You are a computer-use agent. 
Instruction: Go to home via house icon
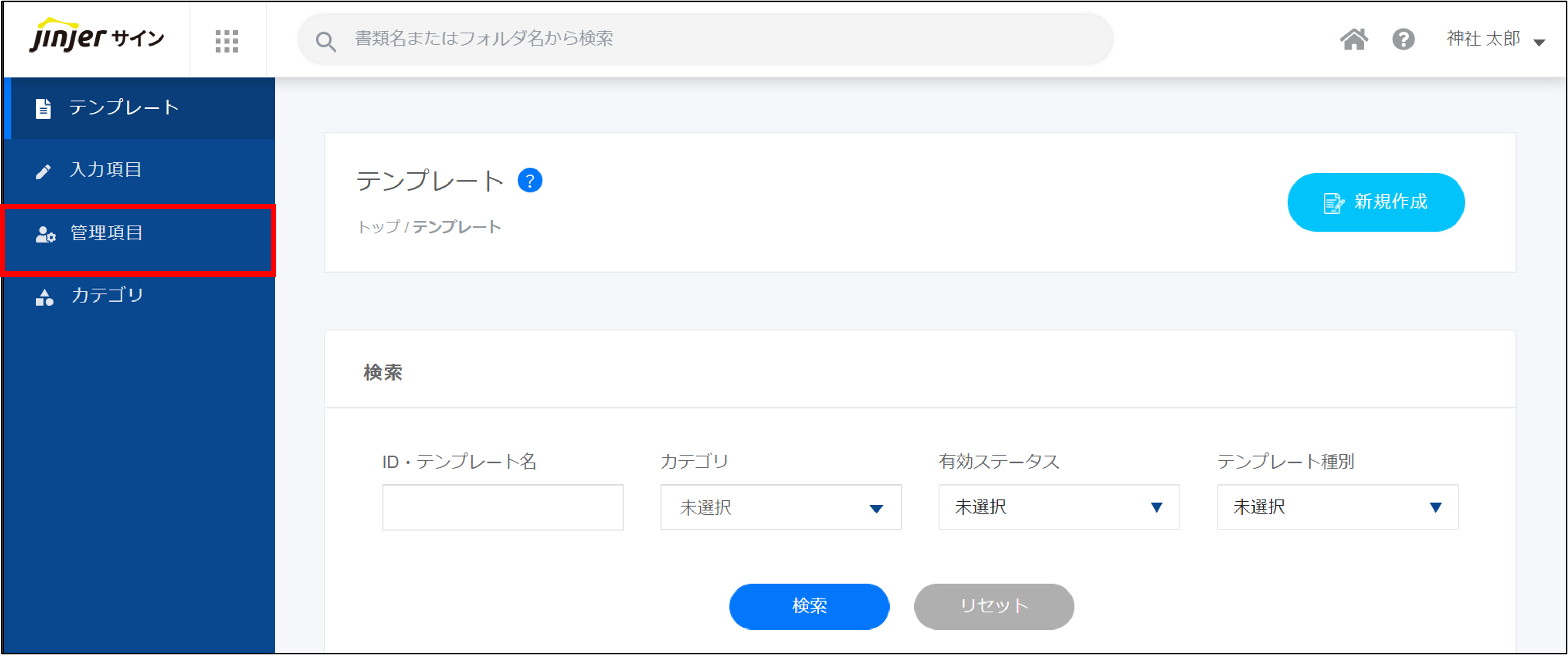pos(1353,40)
